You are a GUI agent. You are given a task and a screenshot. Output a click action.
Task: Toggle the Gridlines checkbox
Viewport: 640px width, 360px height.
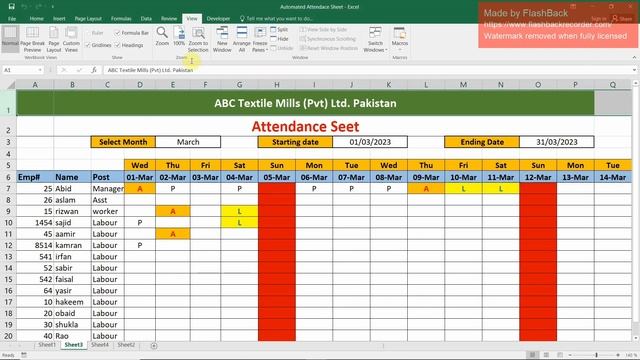pyautogui.click(x=88, y=45)
